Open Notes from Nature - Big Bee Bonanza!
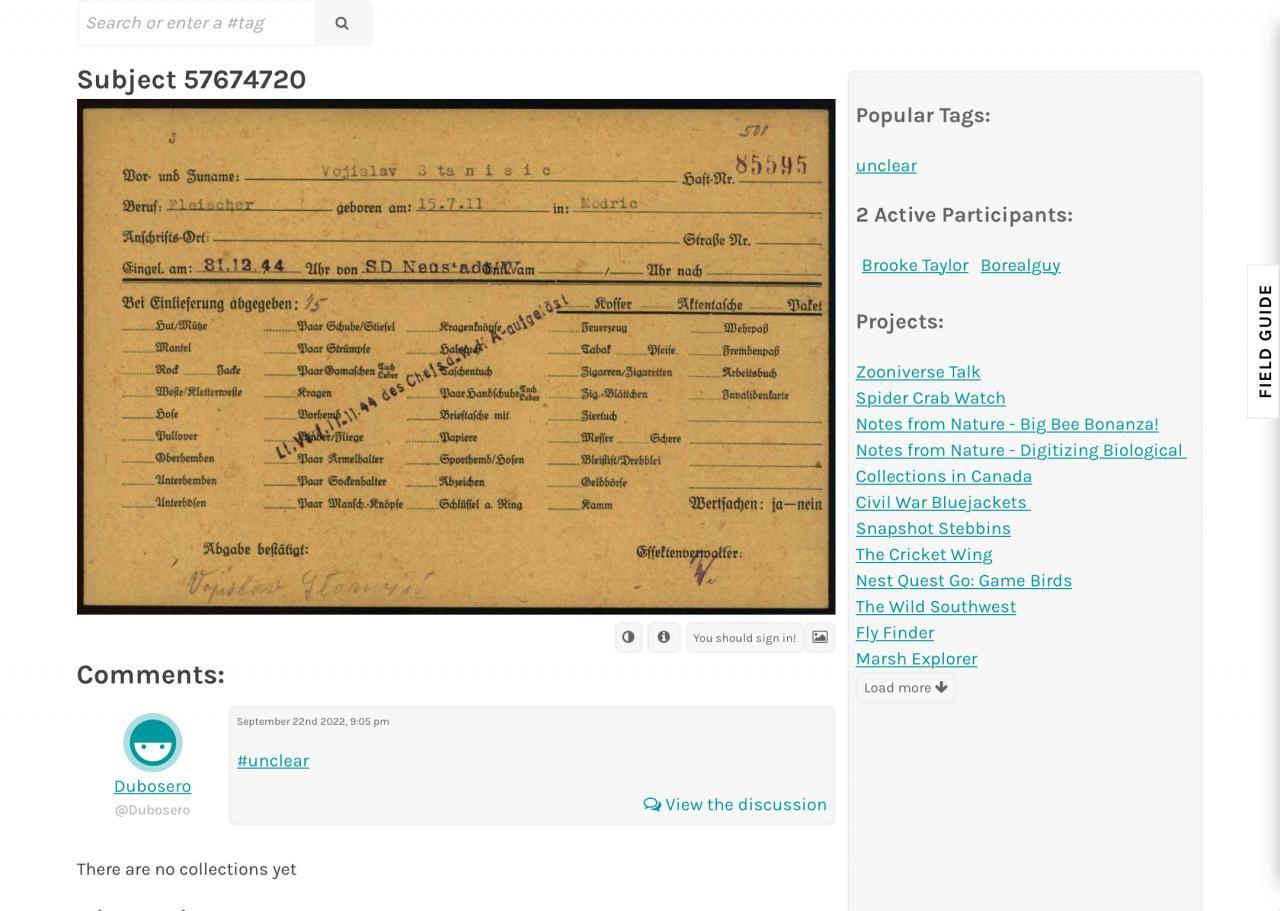 coord(1007,424)
